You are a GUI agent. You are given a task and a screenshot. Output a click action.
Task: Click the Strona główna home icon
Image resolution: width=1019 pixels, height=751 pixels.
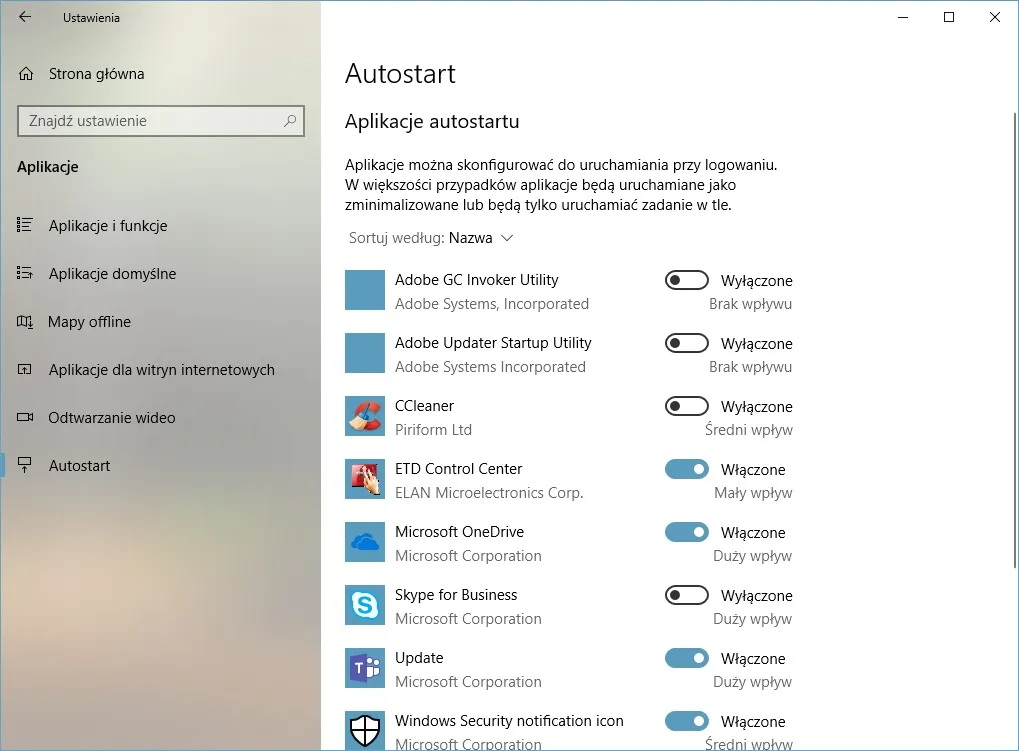(25, 73)
